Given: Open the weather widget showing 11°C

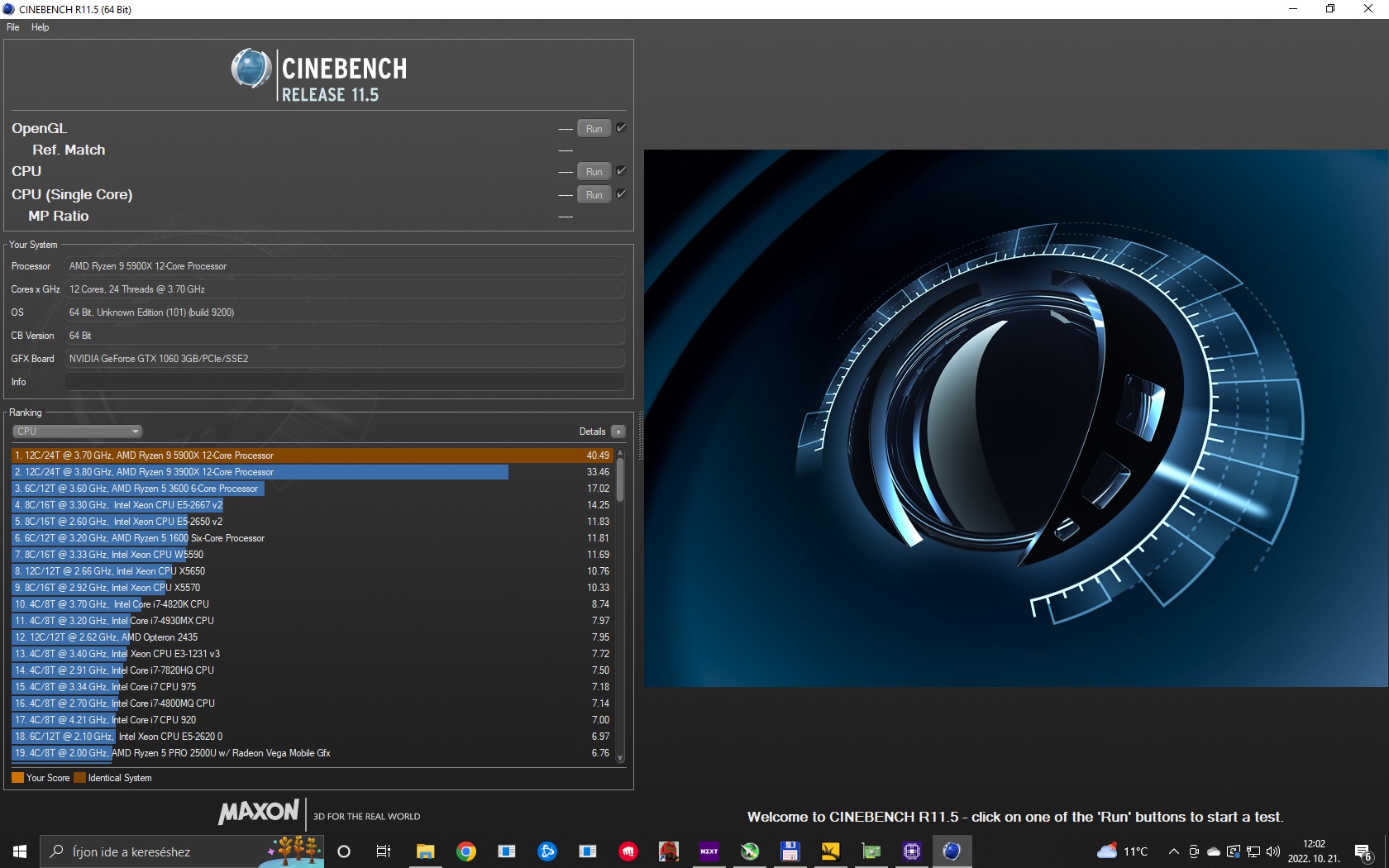Looking at the screenshot, I should pyautogui.click(x=1122, y=851).
